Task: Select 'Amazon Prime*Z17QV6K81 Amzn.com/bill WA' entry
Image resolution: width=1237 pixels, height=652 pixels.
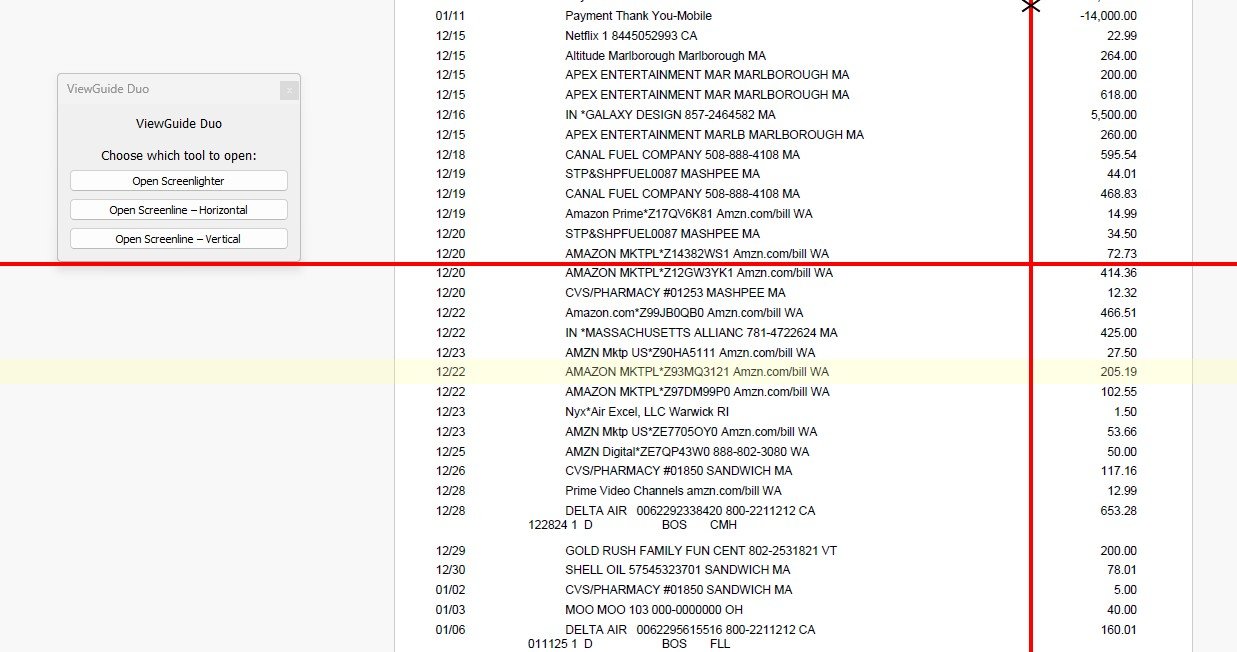Action: click(x=688, y=214)
